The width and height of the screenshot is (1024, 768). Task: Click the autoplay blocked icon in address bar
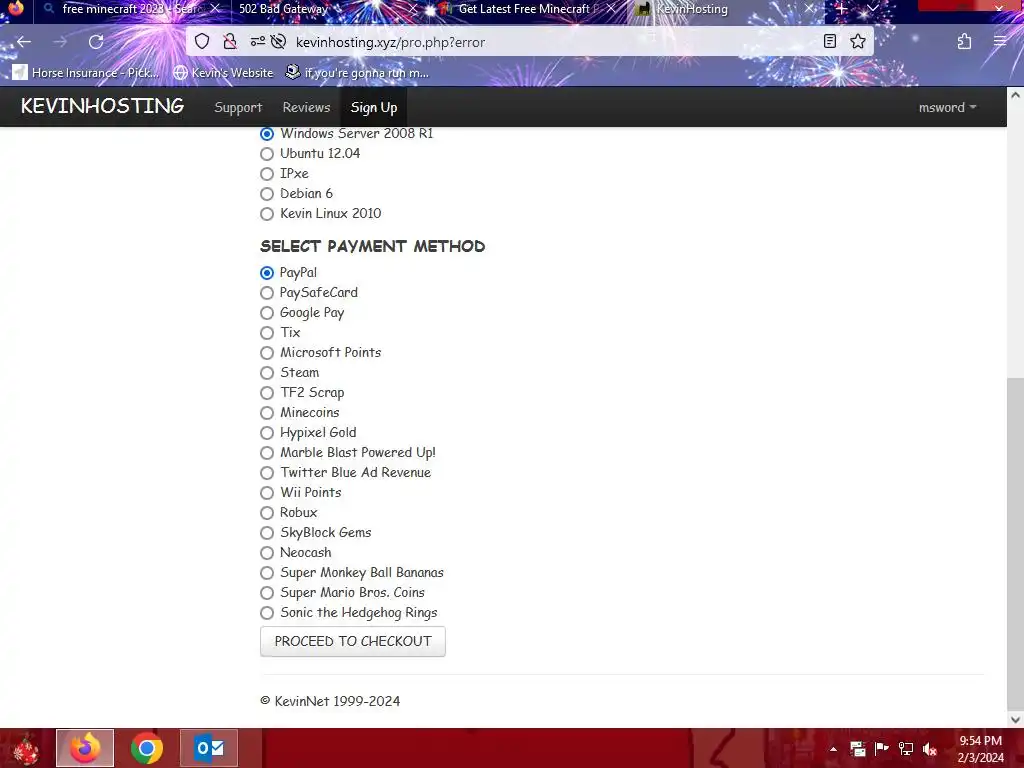[x=278, y=42]
